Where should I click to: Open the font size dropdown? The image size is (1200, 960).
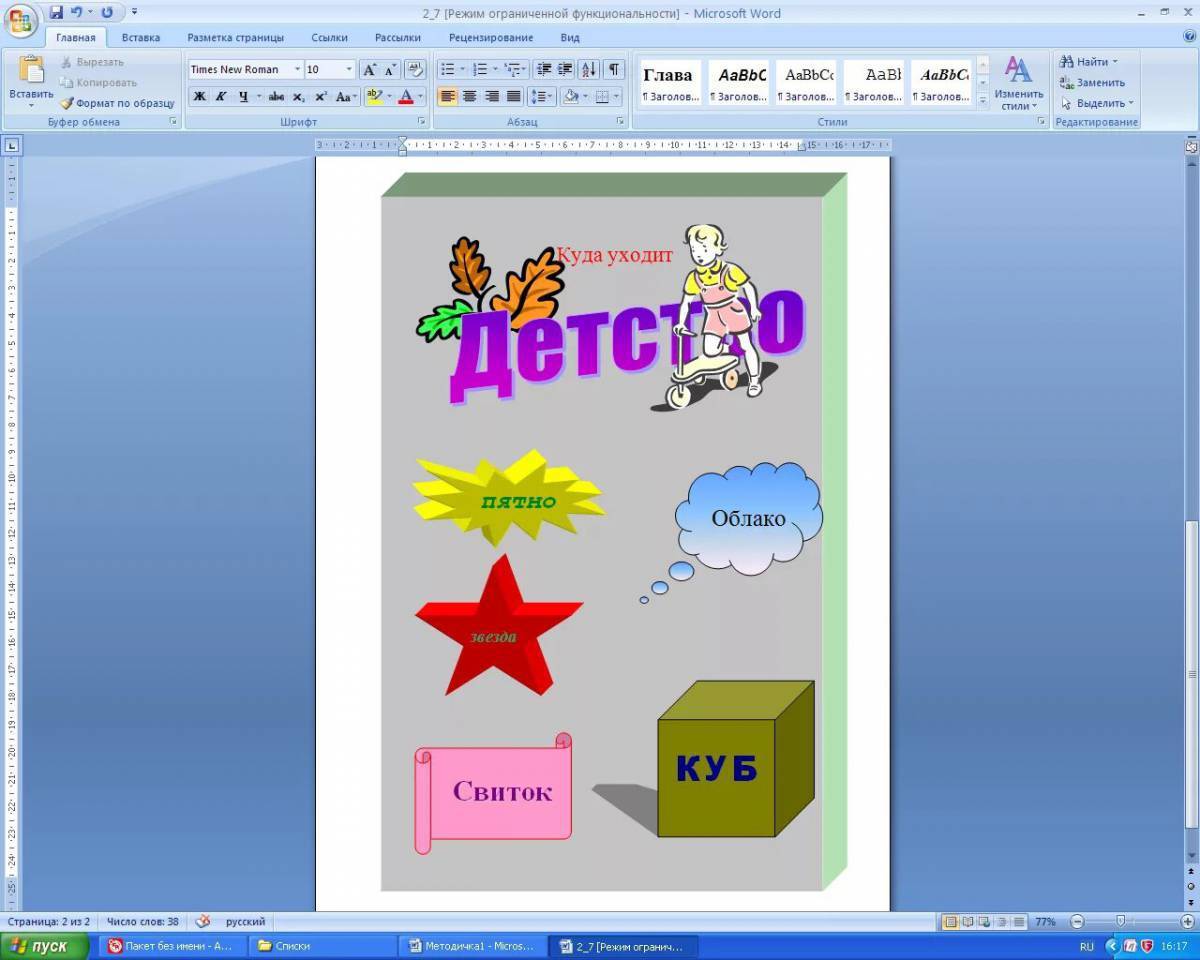349,69
